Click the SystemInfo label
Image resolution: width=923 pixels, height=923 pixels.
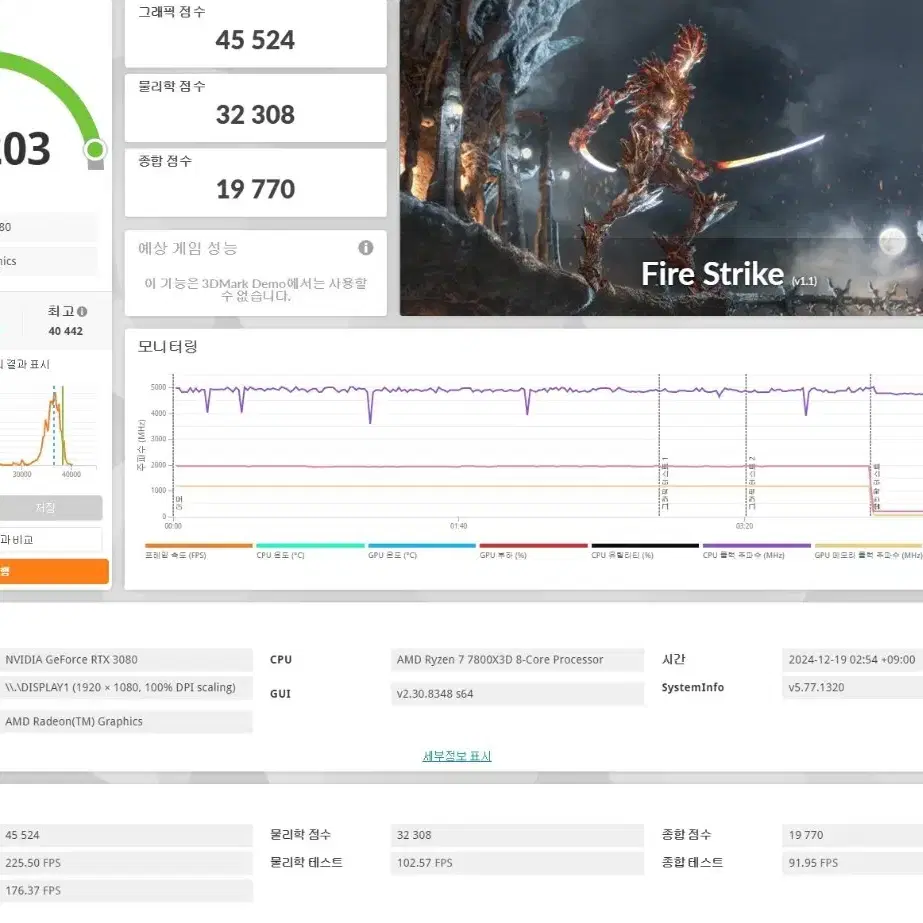point(693,688)
